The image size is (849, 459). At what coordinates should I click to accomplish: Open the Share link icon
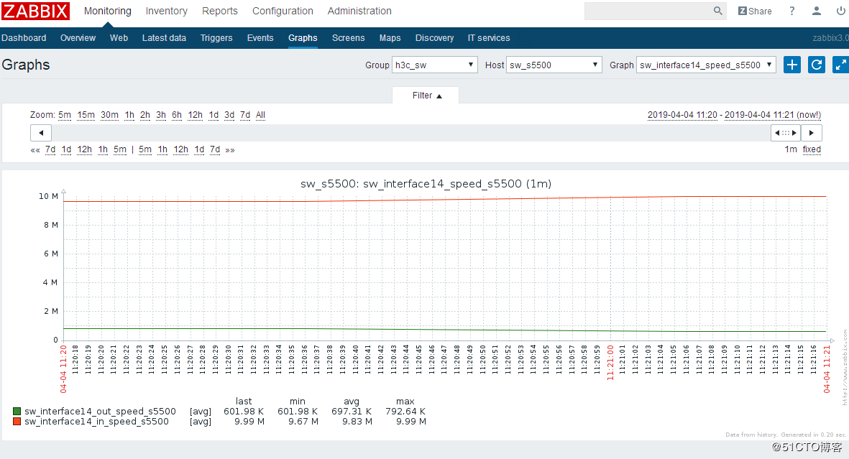[755, 11]
